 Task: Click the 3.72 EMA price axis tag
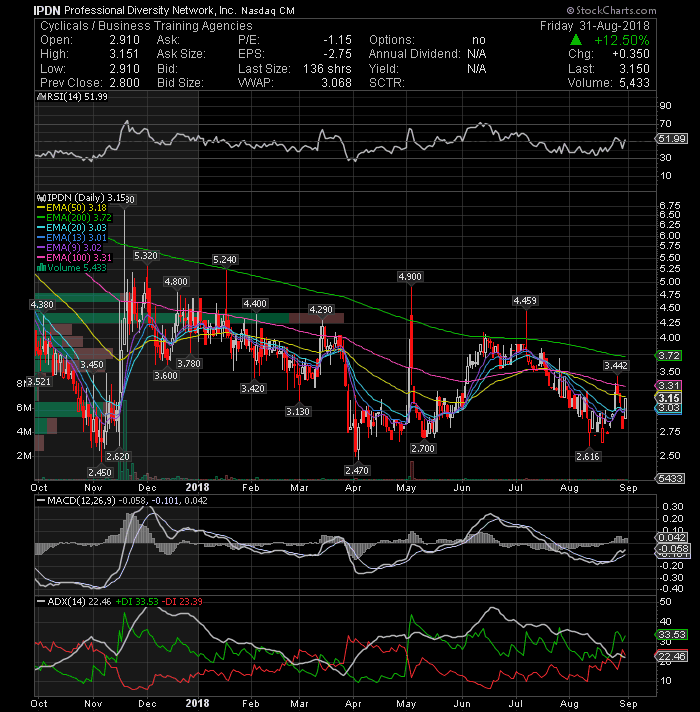tap(669, 356)
